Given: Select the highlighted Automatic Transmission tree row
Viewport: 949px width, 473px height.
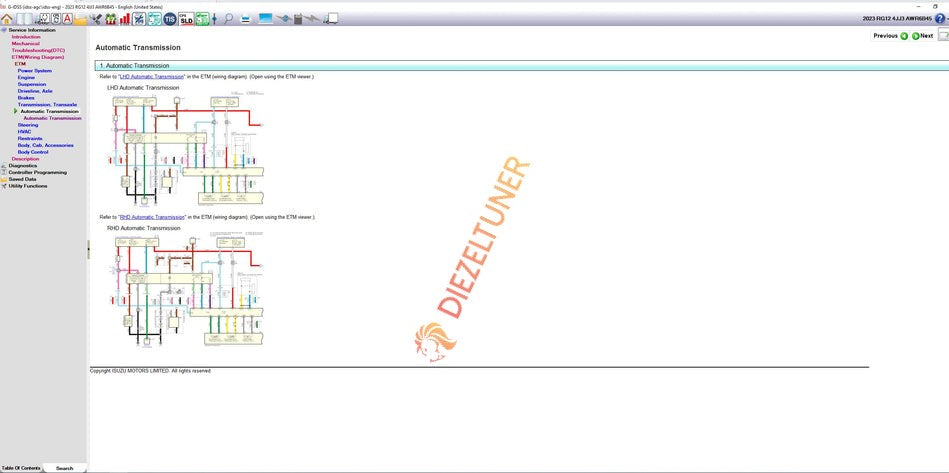Looking at the screenshot, I should tap(49, 111).
